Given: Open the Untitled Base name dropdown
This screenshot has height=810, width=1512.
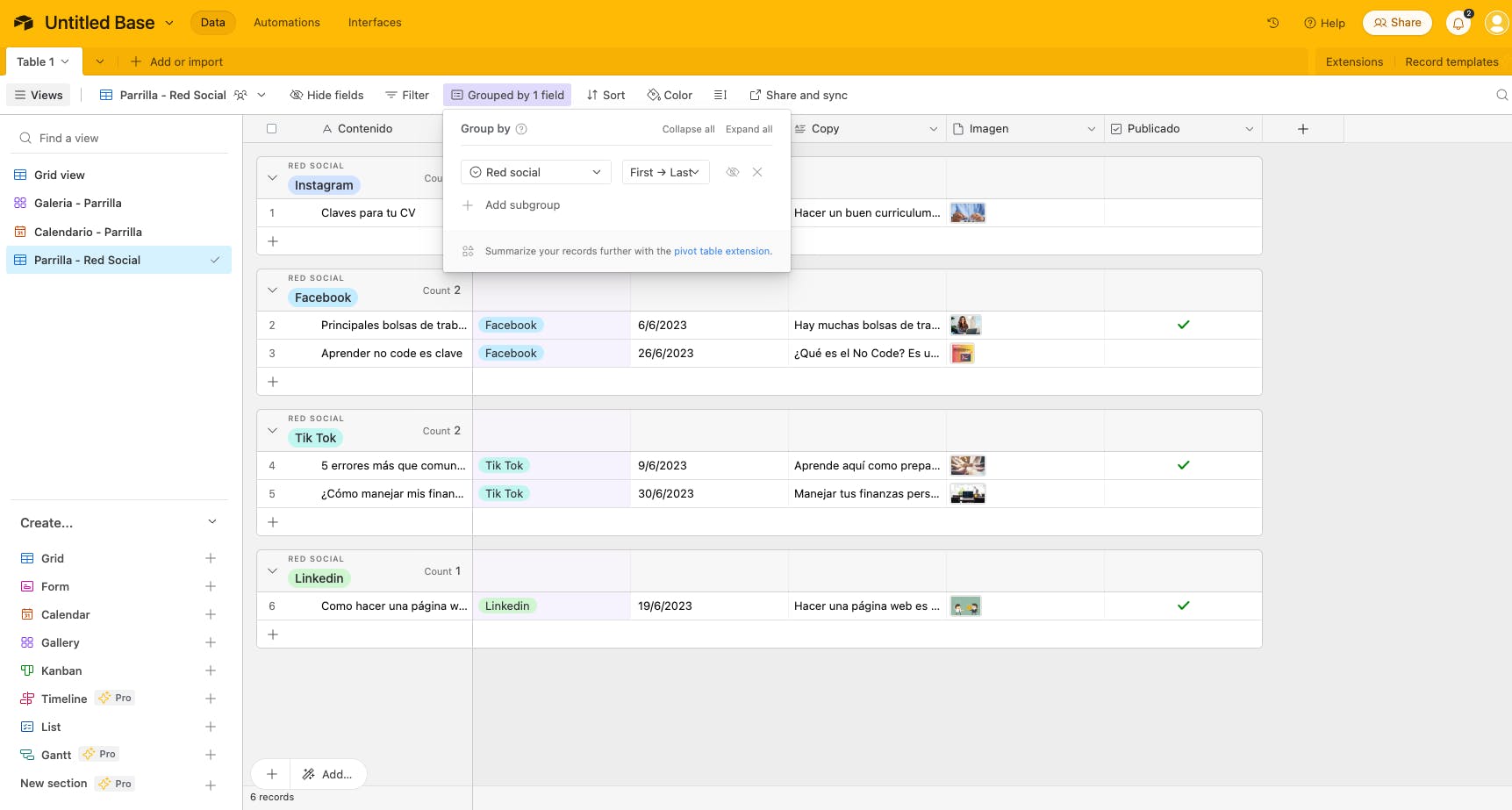Looking at the screenshot, I should coord(169,23).
